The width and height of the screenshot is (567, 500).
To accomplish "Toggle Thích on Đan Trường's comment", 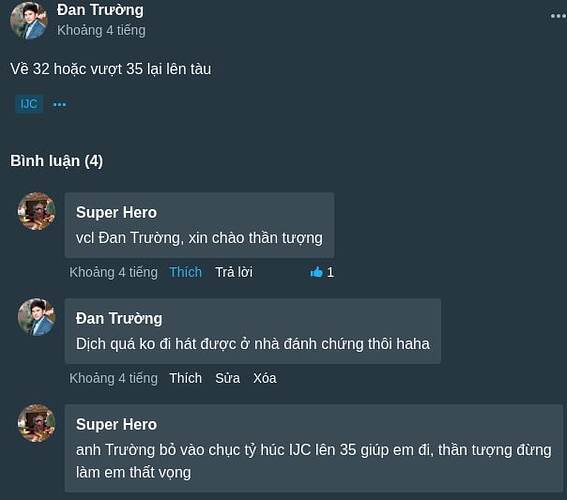I will [x=186, y=378].
